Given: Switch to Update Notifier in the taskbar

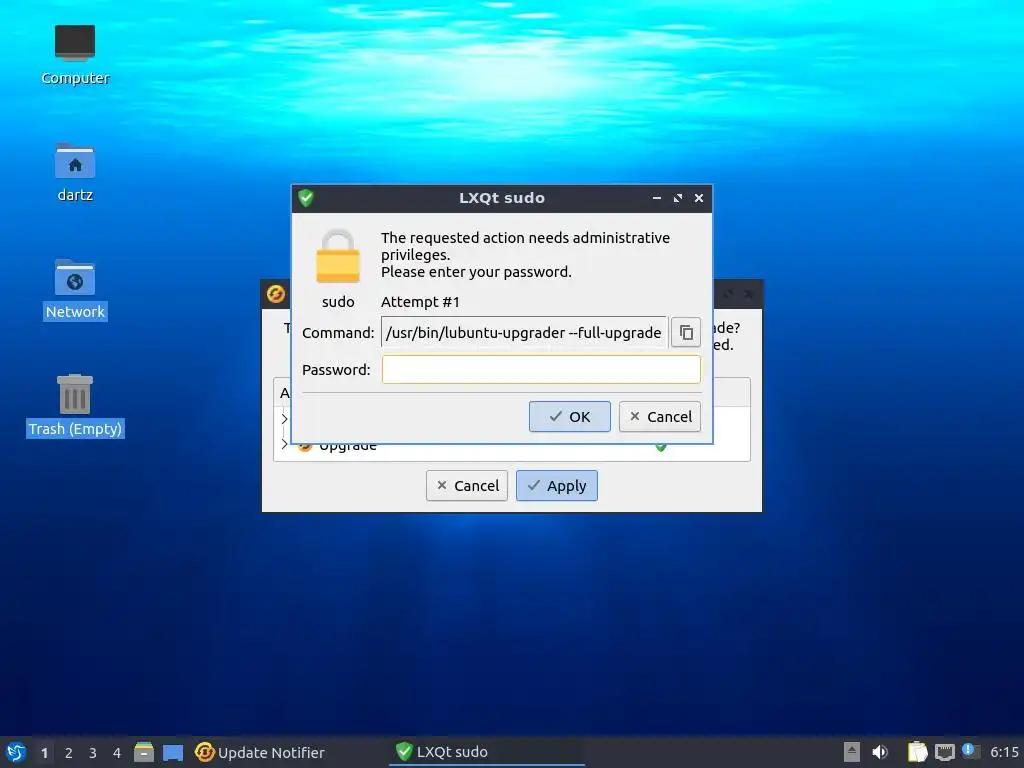Looking at the screenshot, I should (x=260, y=752).
